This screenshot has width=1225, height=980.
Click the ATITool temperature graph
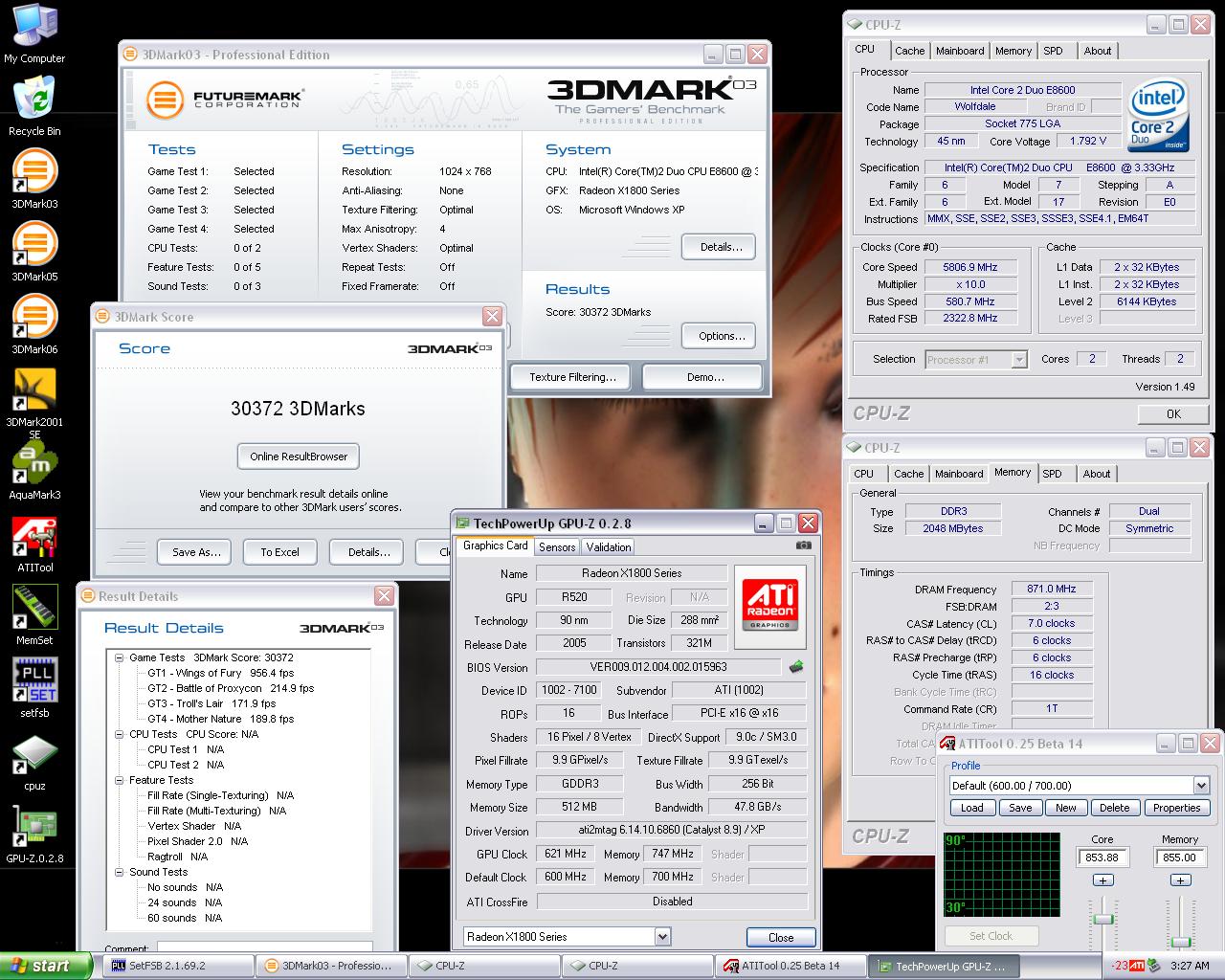[1002, 874]
